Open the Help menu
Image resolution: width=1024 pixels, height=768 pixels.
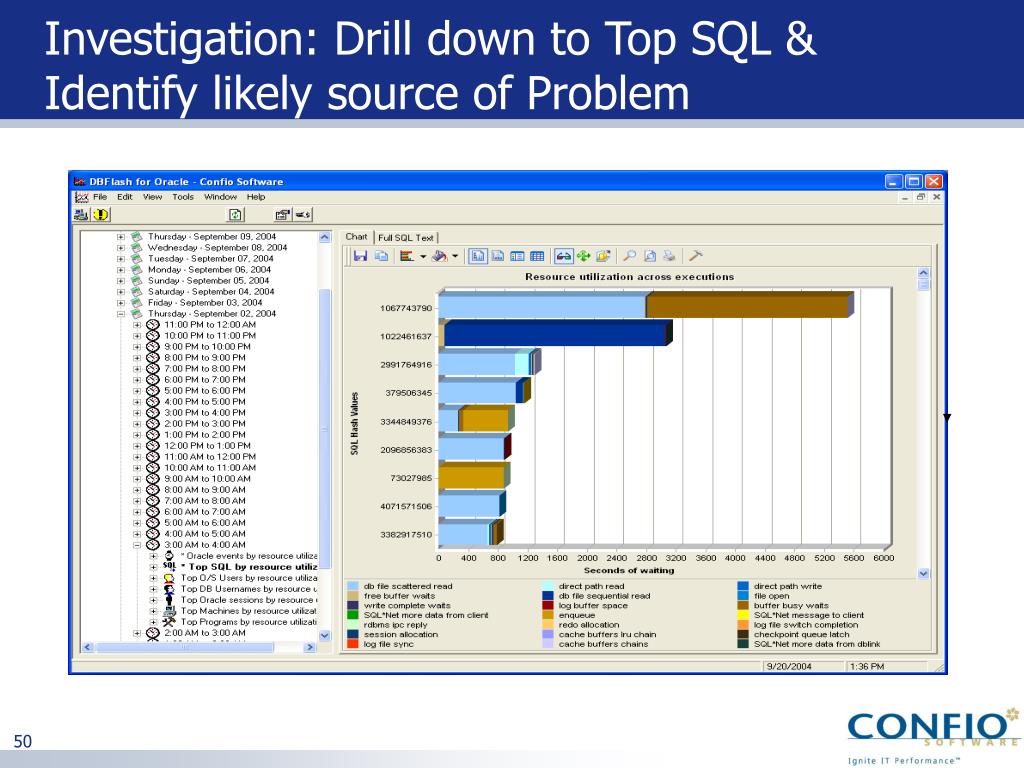[x=256, y=197]
